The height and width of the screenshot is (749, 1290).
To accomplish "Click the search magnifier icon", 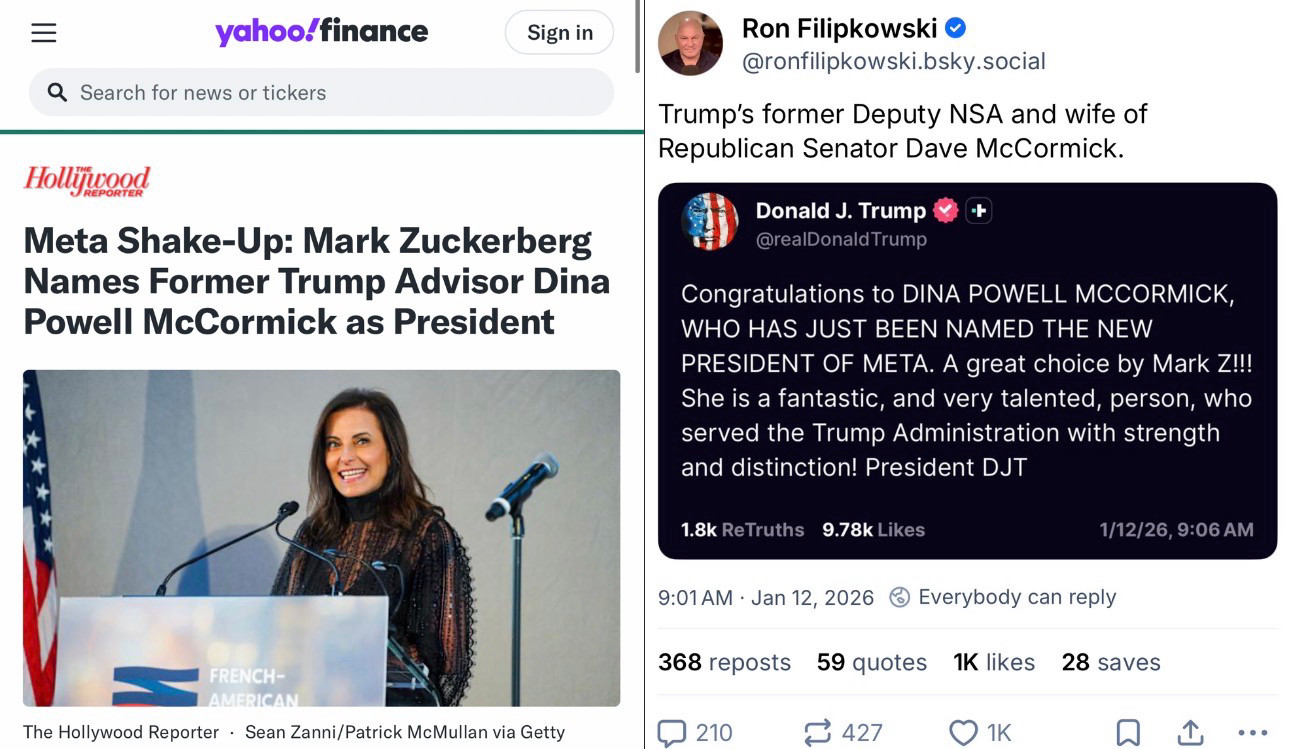I will (x=58, y=93).
